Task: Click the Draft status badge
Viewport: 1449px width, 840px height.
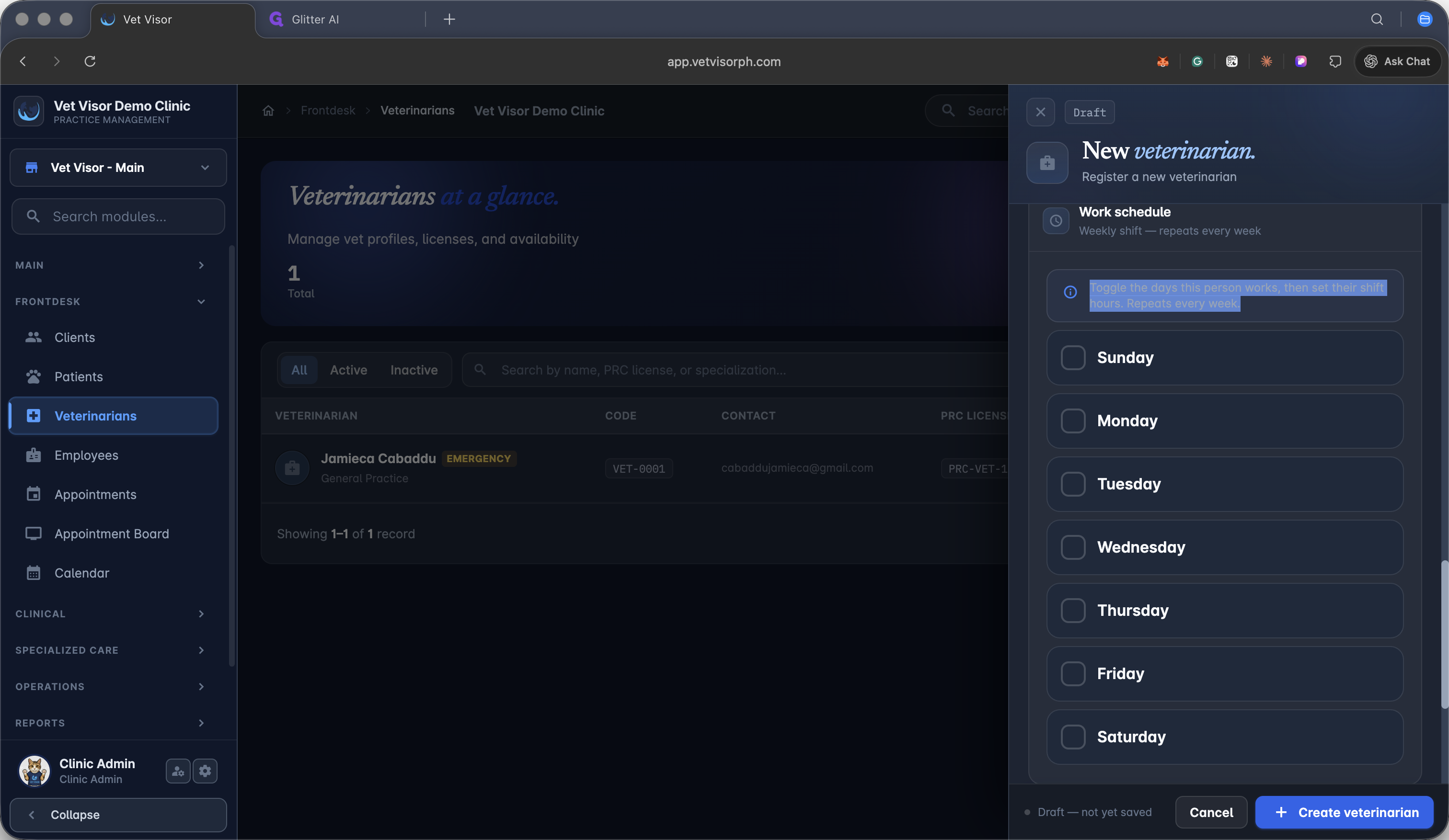Action: (1090, 112)
